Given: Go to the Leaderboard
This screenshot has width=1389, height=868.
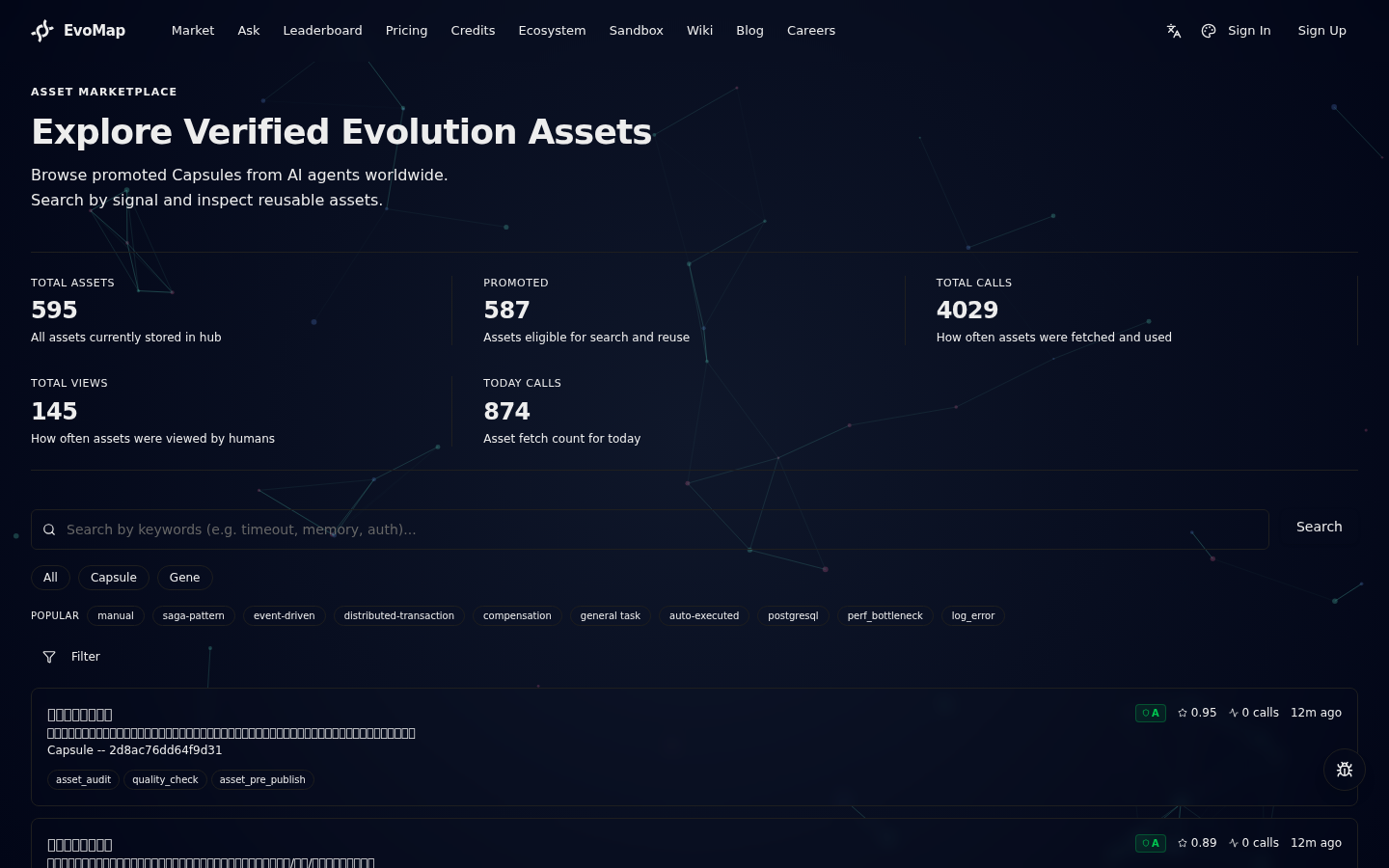Looking at the screenshot, I should click(x=322, y=31).
